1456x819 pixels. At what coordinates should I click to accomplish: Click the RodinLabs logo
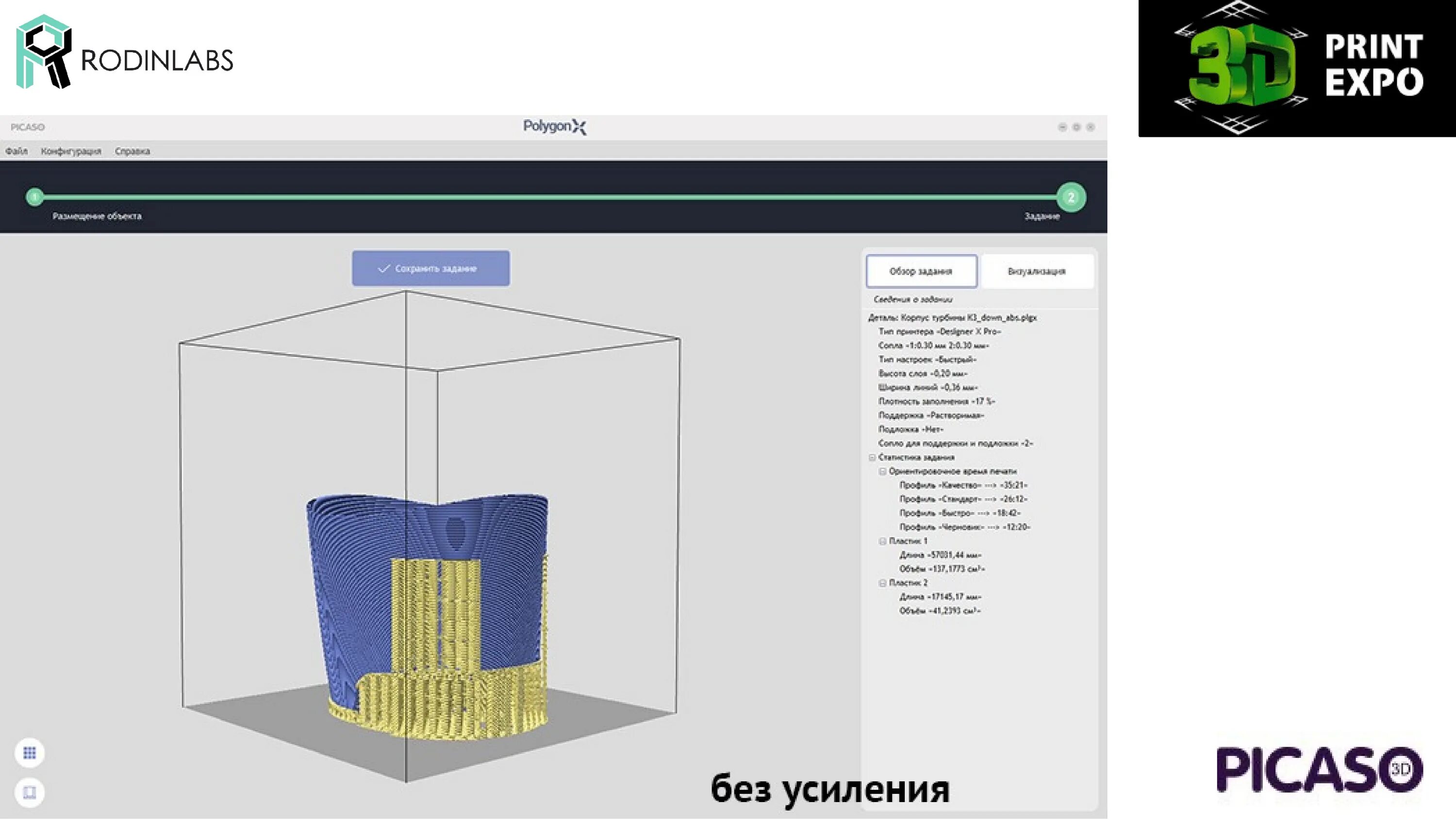(124, 52)
